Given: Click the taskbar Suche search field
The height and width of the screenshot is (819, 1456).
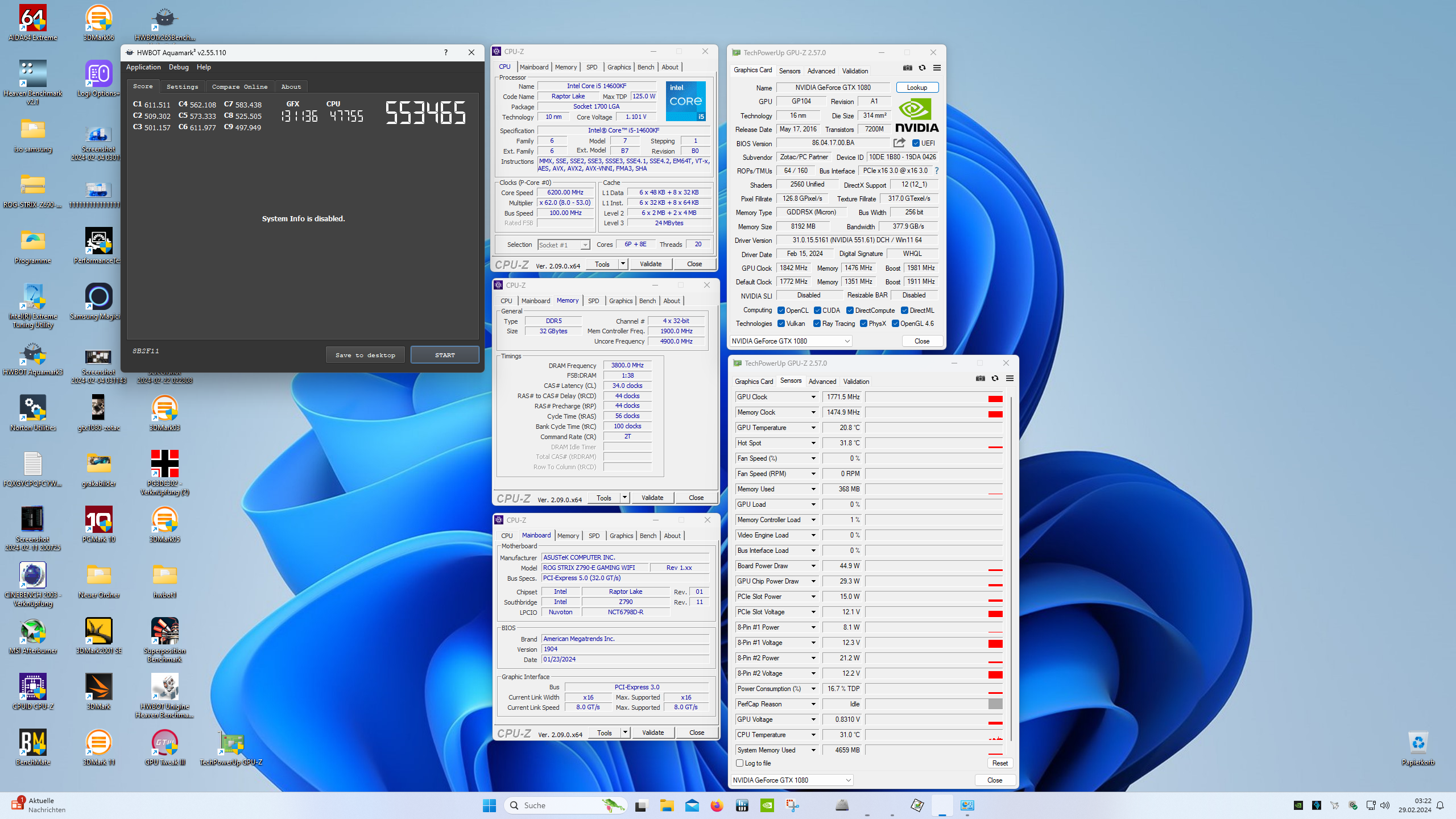Looking at the screenshot, I should (565, 805).
